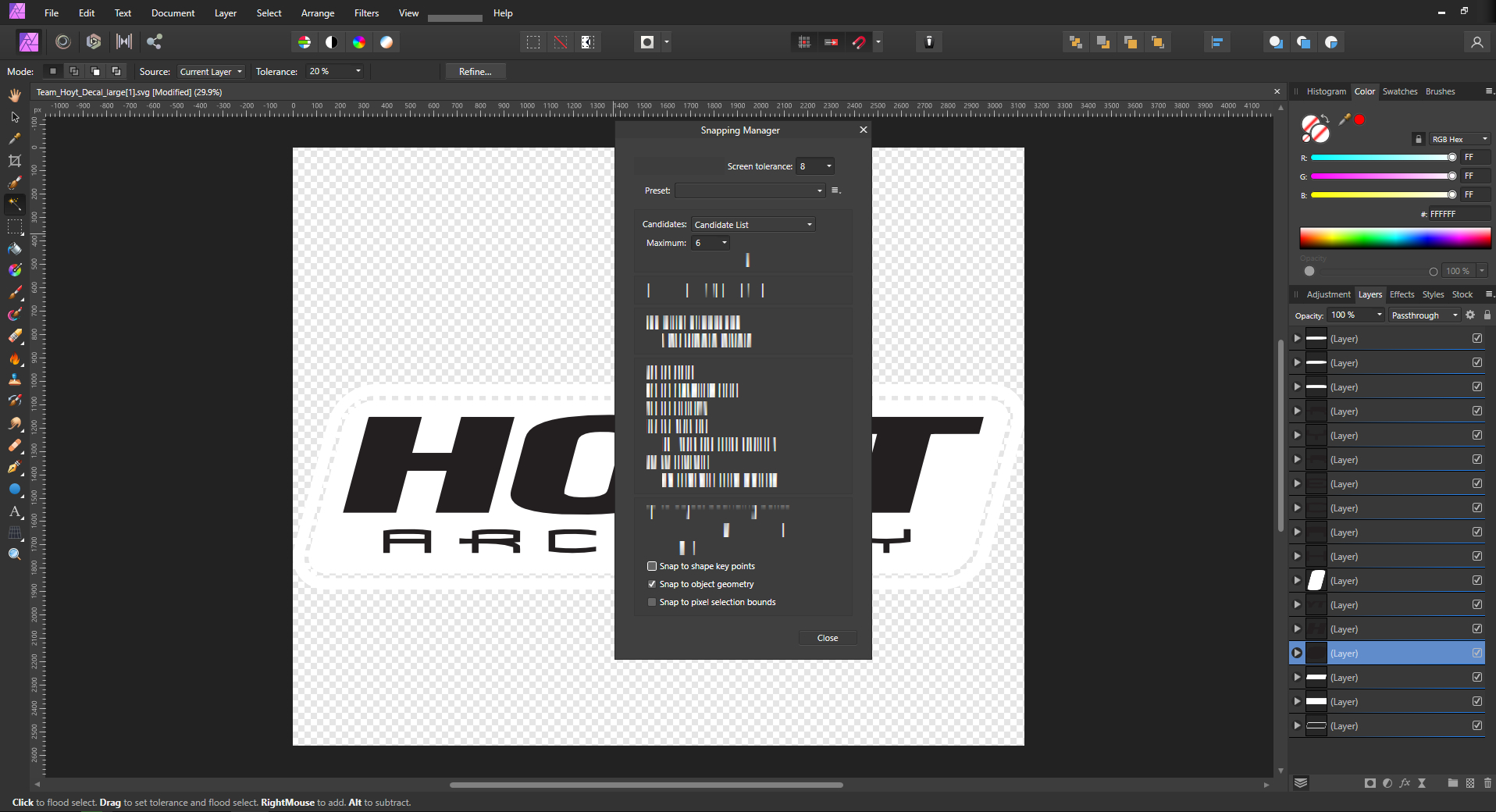Expand the first layer in the Layers panel
The image size is (1496, 812).
[x=1297, y=338]
